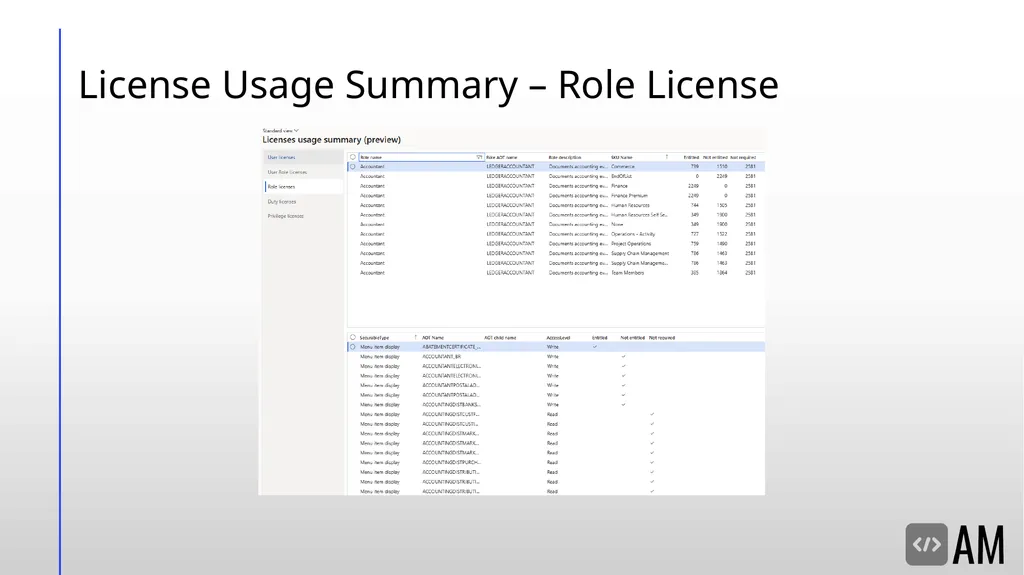Click the Role description column header
The width and height of the screenshot is (1024, 575).
(x=565, y=157)
